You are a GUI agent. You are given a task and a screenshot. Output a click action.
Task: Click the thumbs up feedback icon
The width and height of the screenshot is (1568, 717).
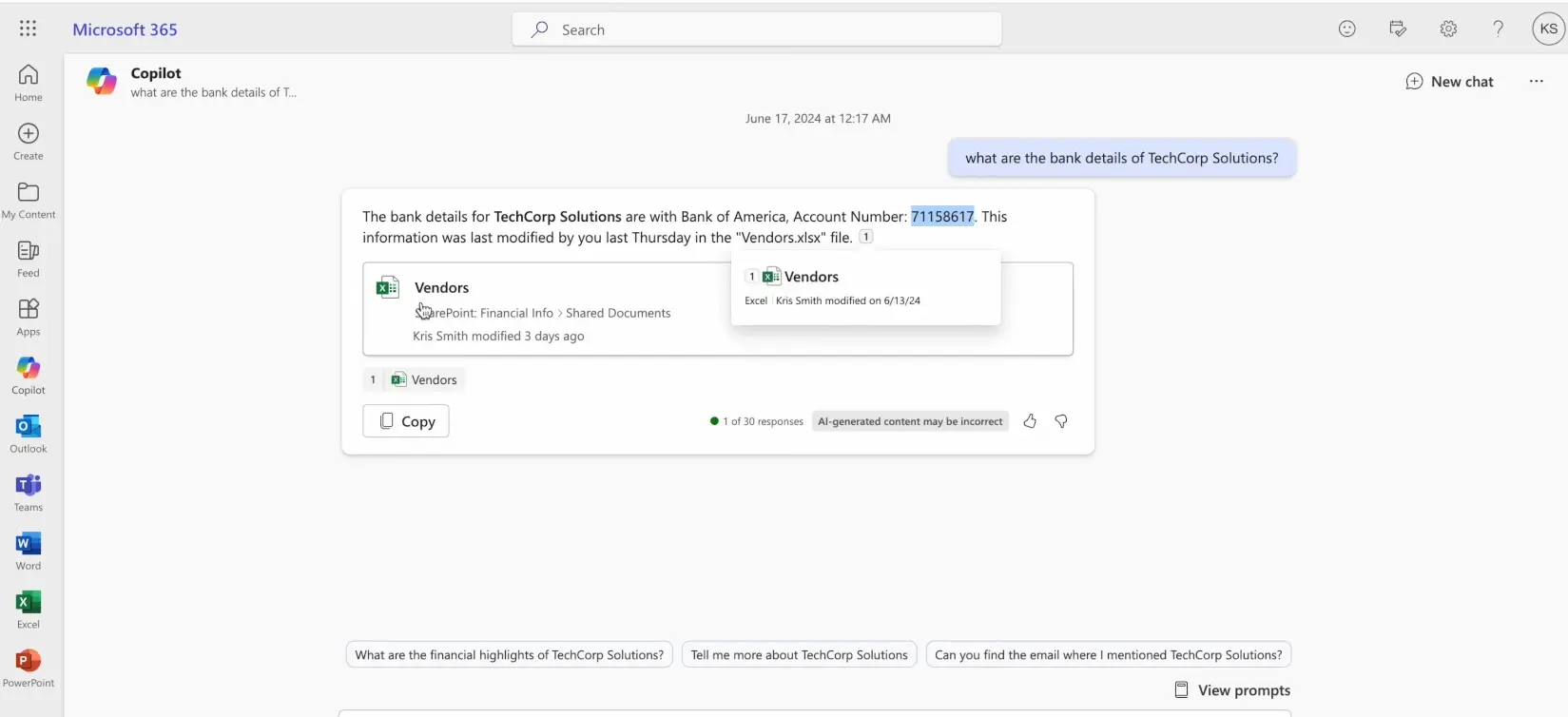(1030, 421)
